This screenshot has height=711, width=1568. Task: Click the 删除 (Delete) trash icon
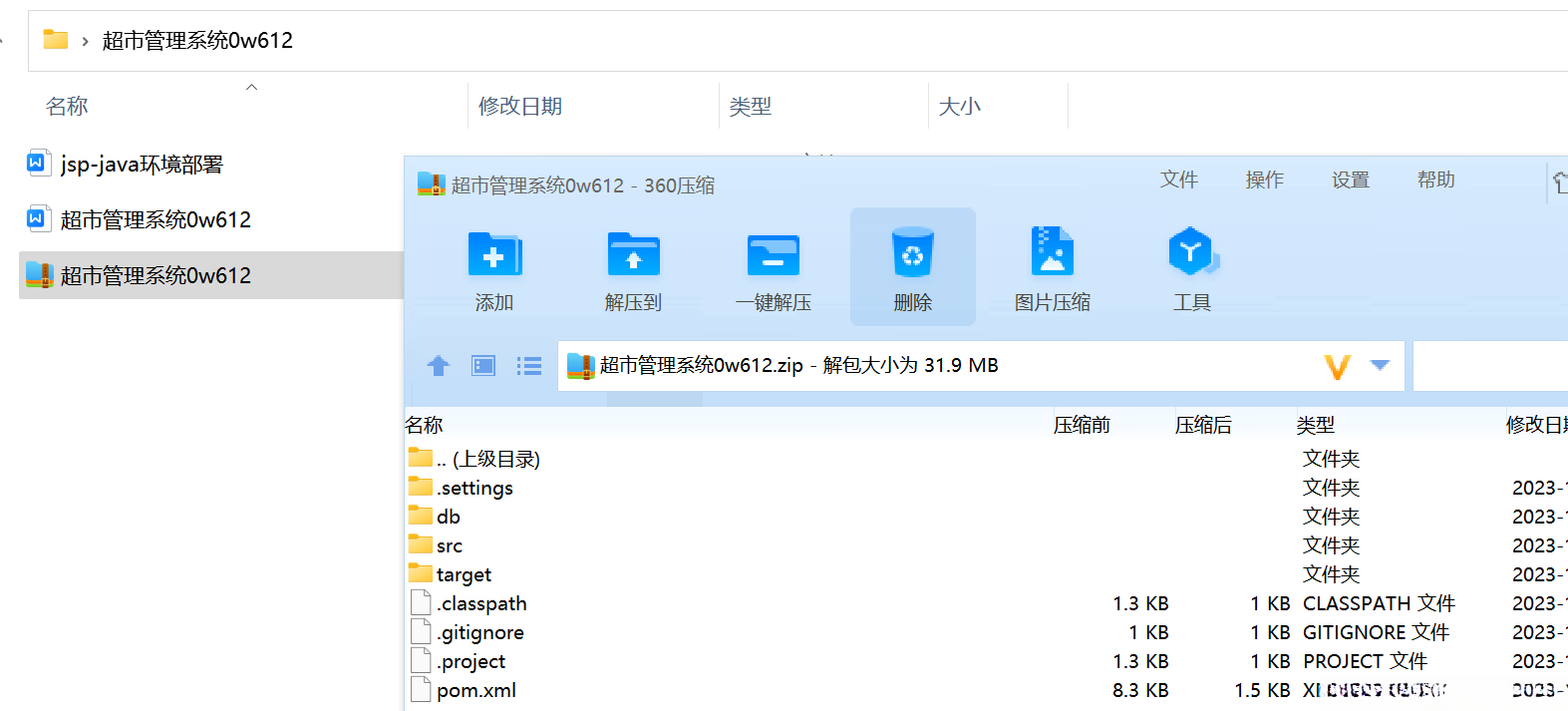(912, 252)
